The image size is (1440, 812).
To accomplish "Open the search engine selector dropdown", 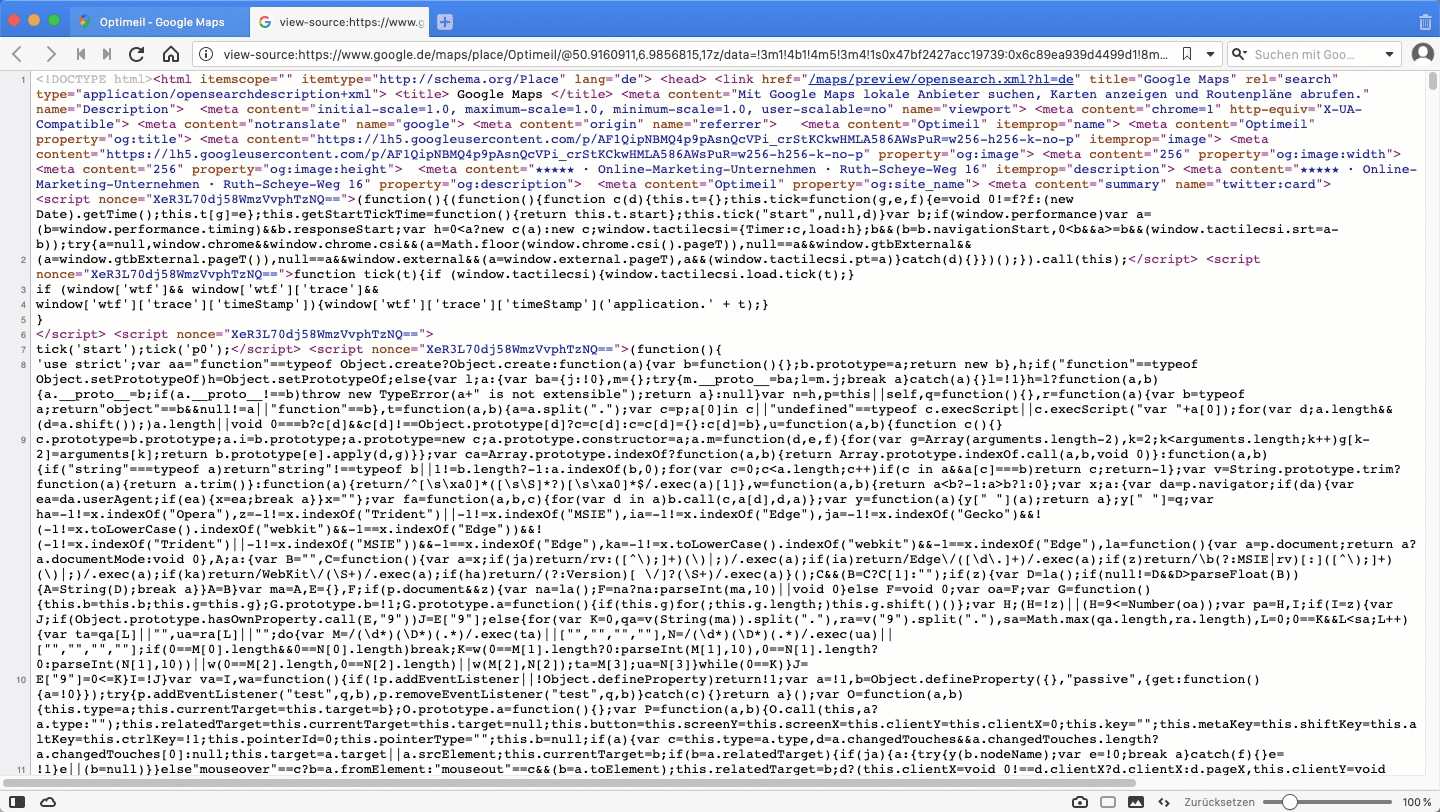I will click(1240, 54).
